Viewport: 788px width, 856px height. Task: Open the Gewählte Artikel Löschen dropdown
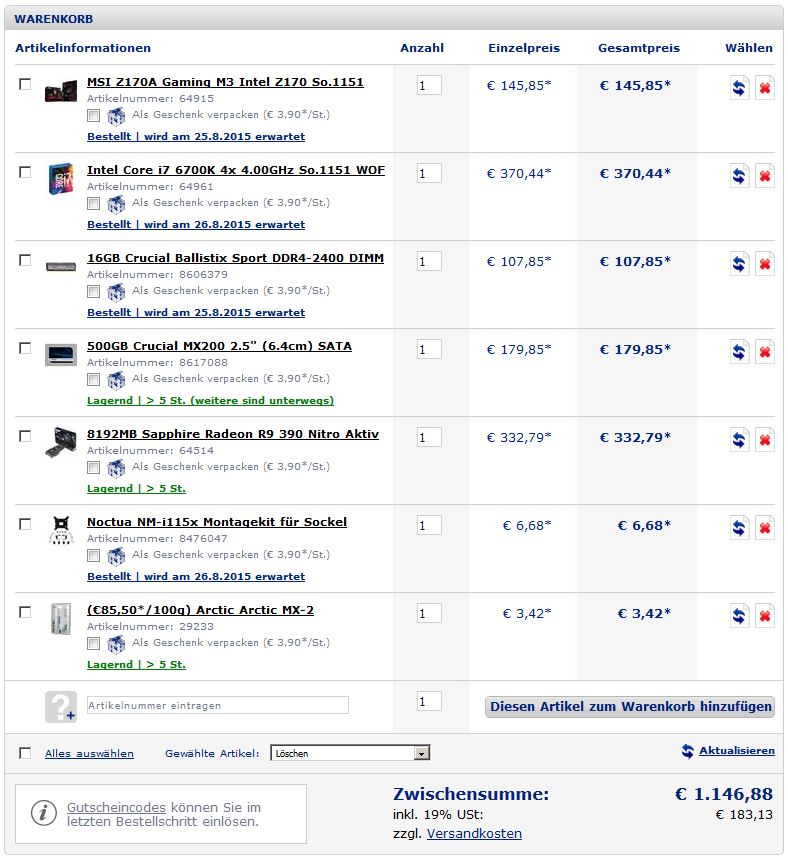350,753
